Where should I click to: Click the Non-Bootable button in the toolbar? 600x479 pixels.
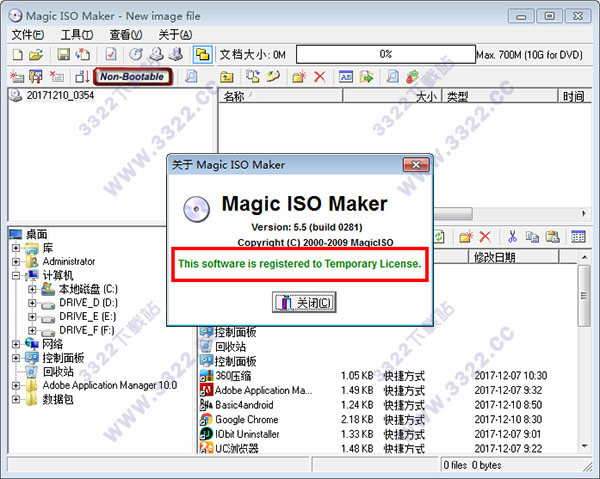click(x=133, y=76)
